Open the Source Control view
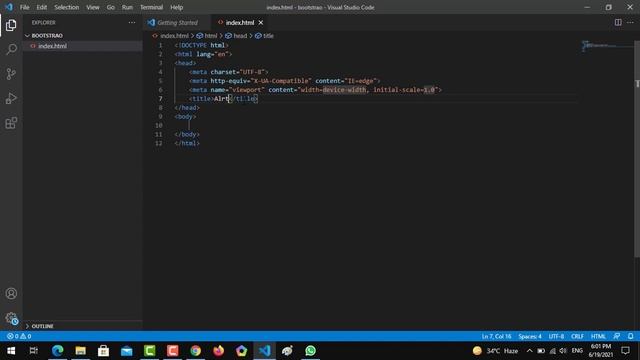 tap(11, 74)
